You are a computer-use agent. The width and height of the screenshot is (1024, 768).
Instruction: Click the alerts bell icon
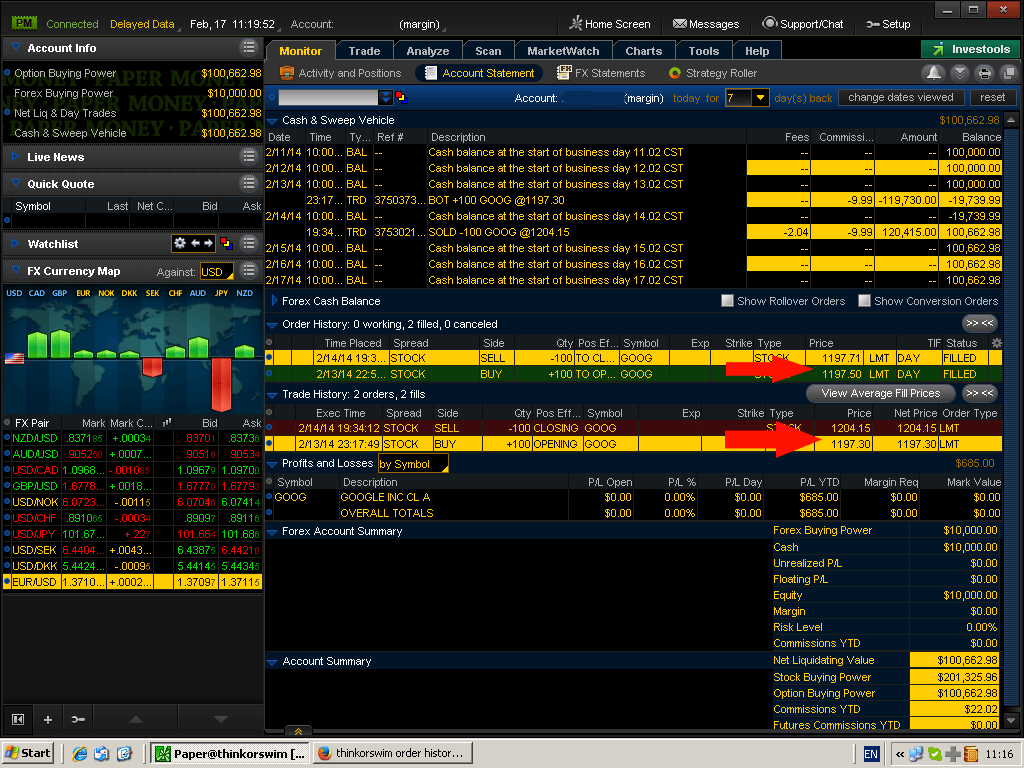[x=934, y=73]
